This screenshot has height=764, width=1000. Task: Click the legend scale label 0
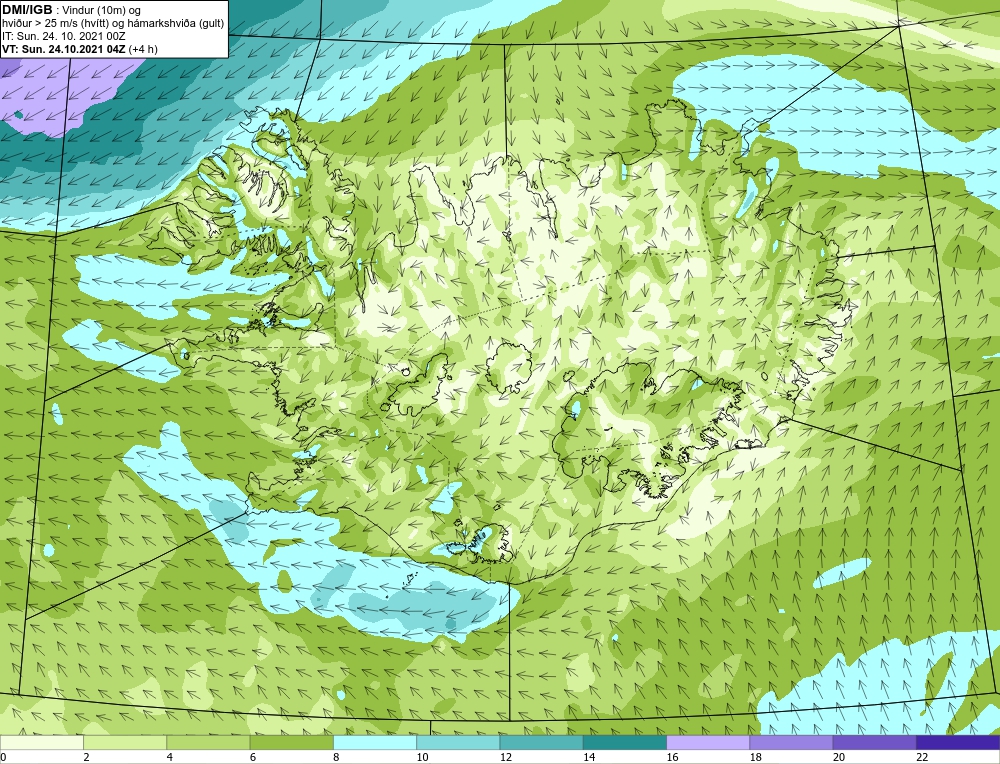[3, 757]
